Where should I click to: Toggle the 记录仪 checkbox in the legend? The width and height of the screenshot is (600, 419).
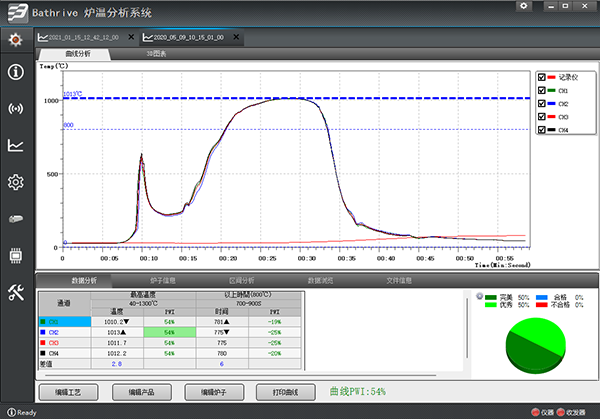tap(541, 77)
